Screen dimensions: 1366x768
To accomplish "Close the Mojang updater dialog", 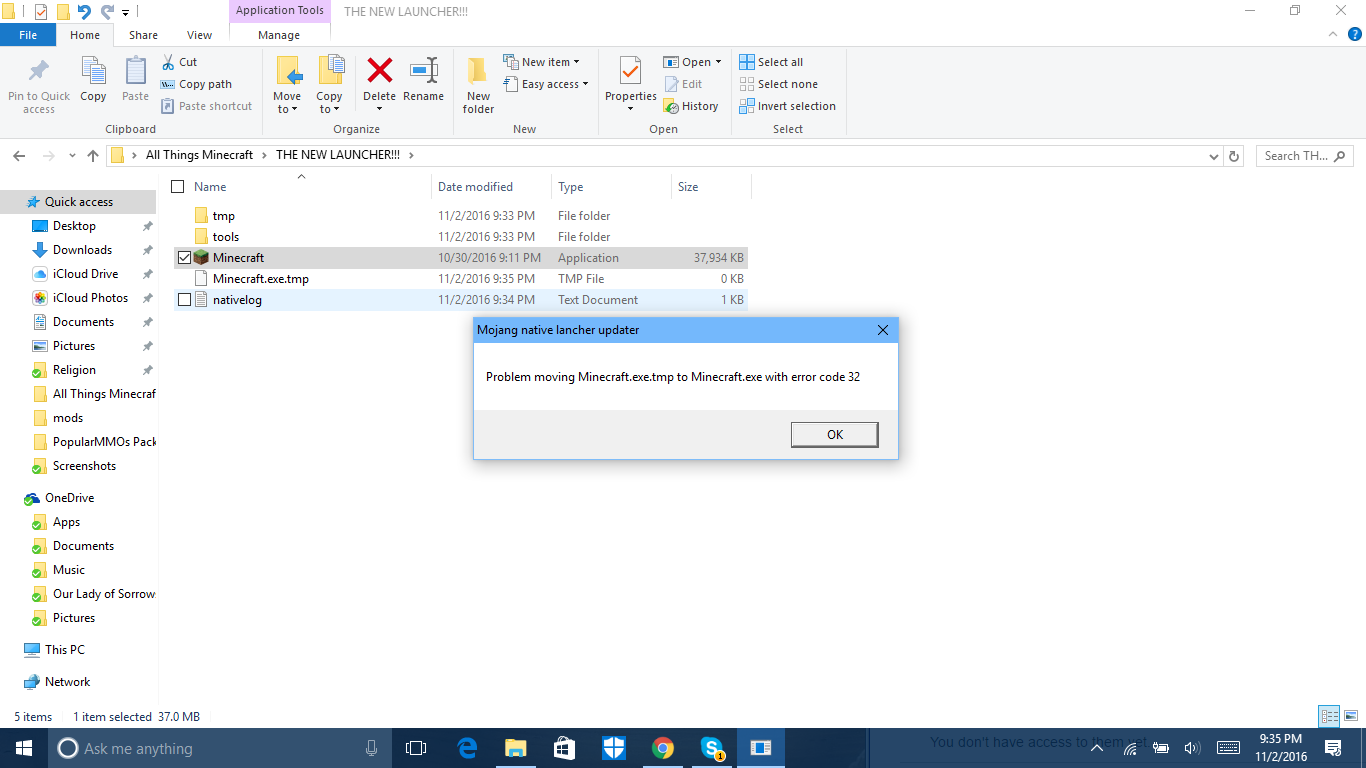I will point(882,330).
